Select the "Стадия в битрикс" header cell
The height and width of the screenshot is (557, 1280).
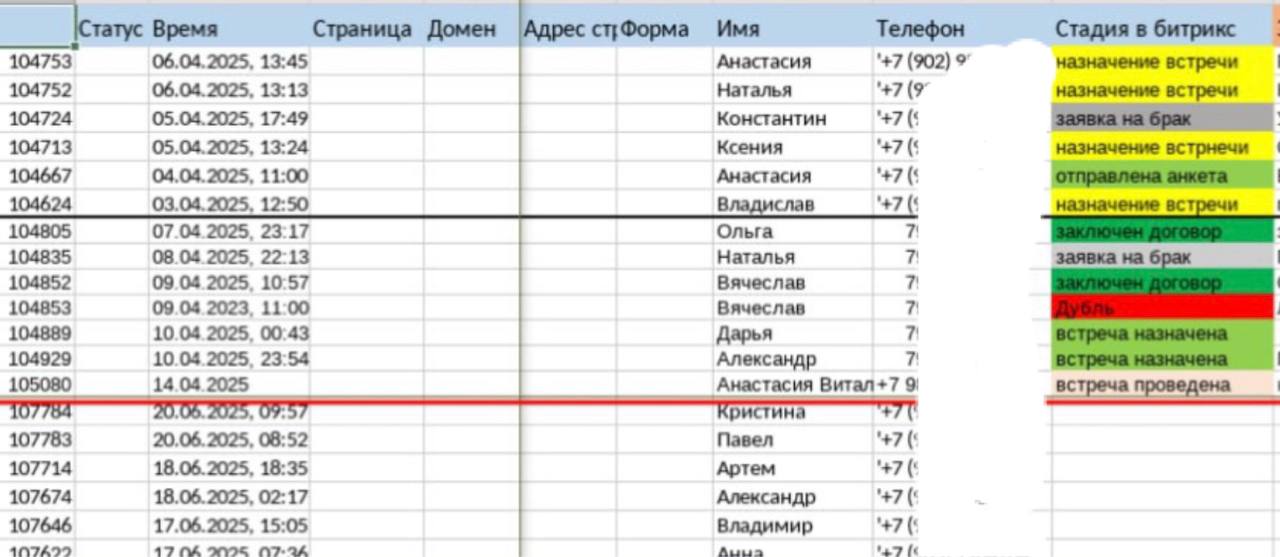coord(1145,29)
